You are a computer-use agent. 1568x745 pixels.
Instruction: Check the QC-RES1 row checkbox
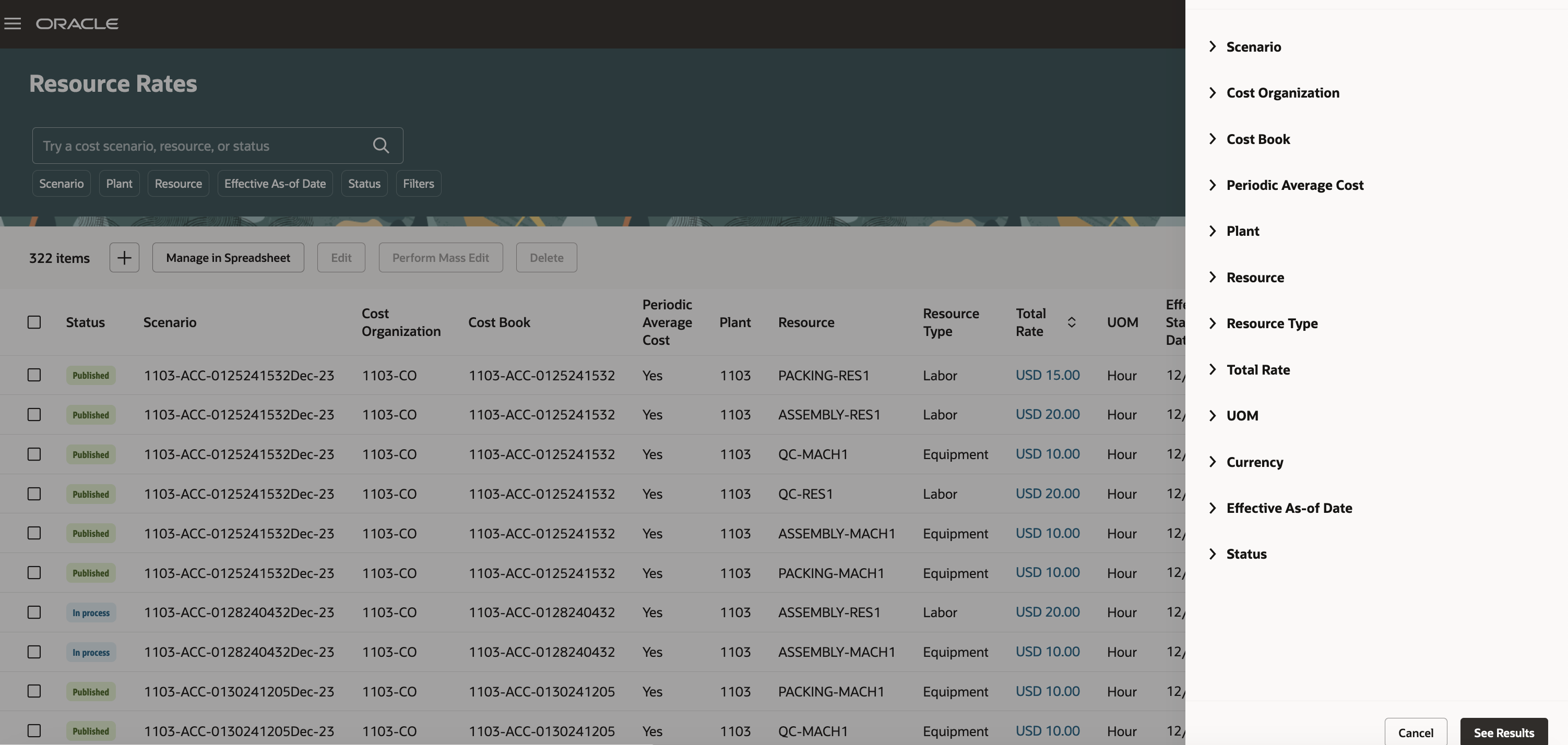(34, 494)
